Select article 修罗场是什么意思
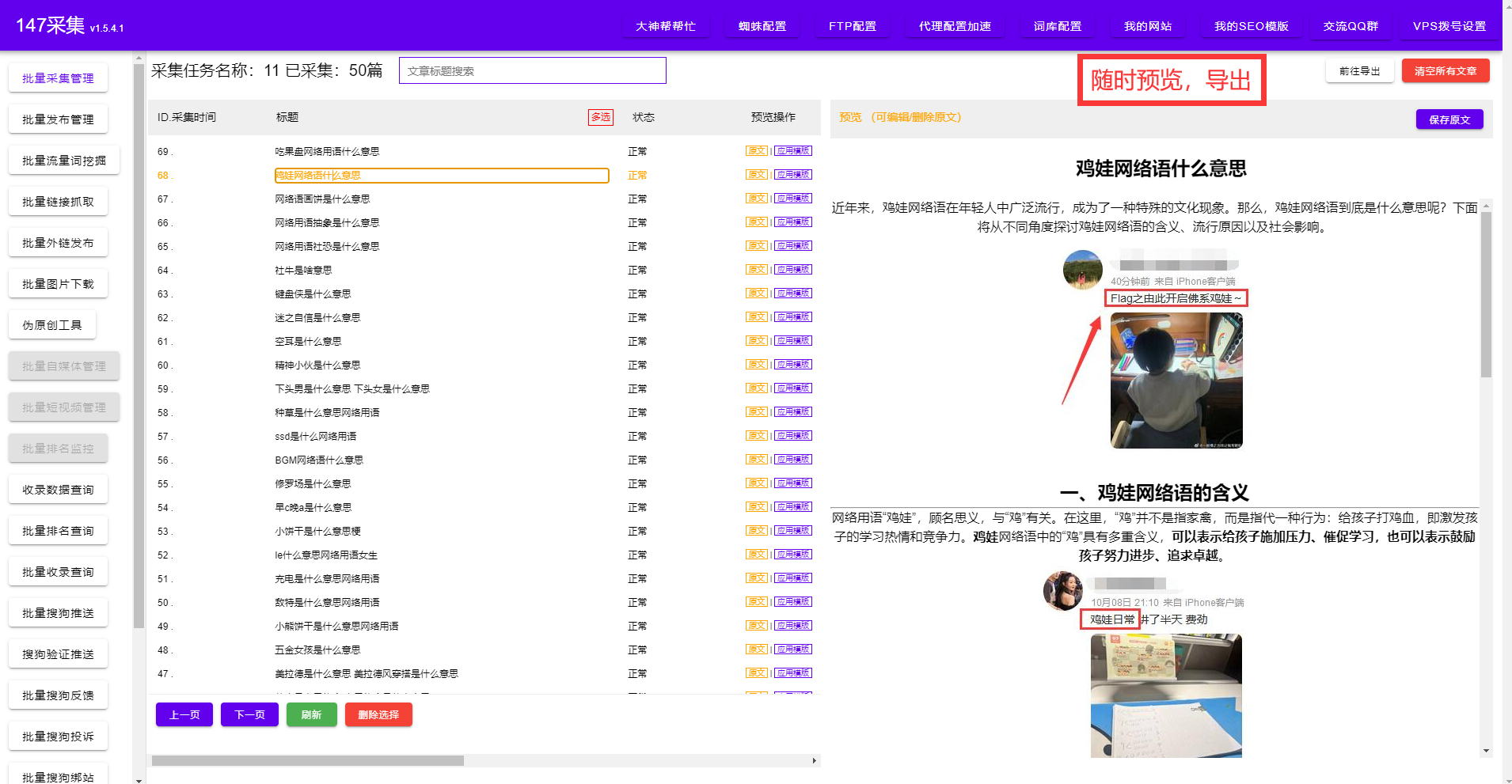The image size is (1512, 784). 313,483
